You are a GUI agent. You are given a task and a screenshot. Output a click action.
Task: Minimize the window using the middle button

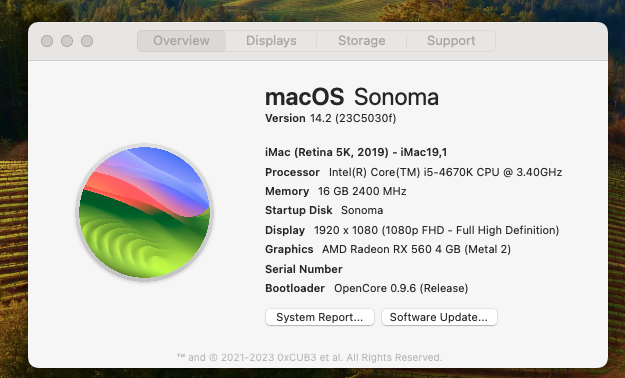67,41
